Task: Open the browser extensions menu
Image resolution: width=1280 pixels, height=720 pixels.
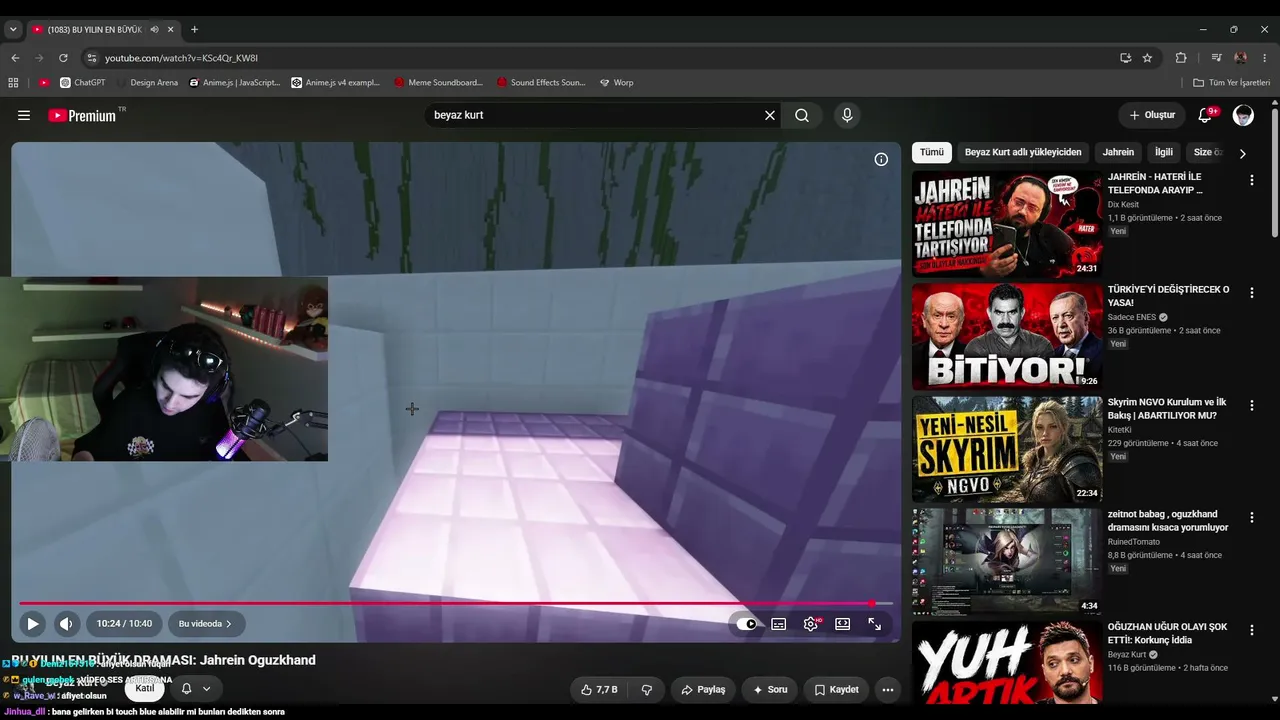Action: tap(1181, 58)
